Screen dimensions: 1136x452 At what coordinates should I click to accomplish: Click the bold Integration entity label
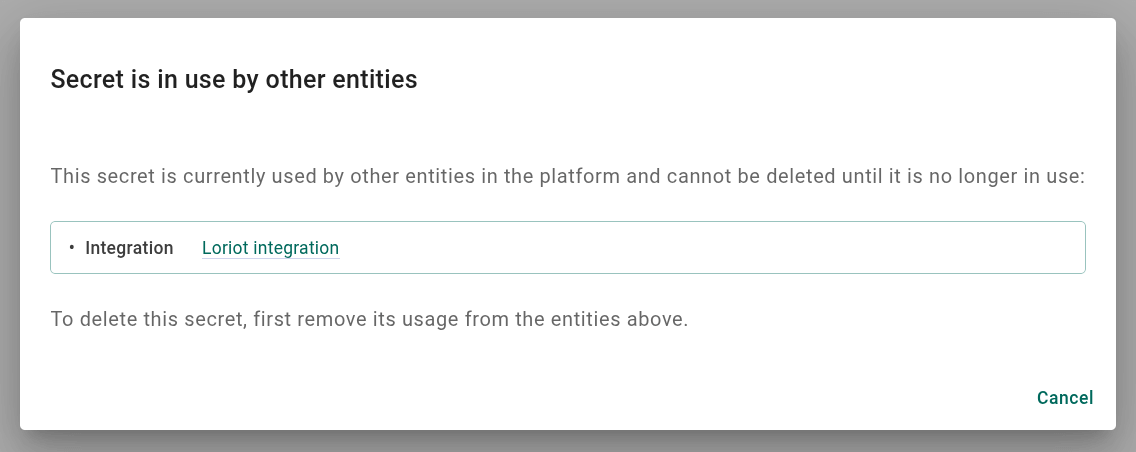coord(129,248)
